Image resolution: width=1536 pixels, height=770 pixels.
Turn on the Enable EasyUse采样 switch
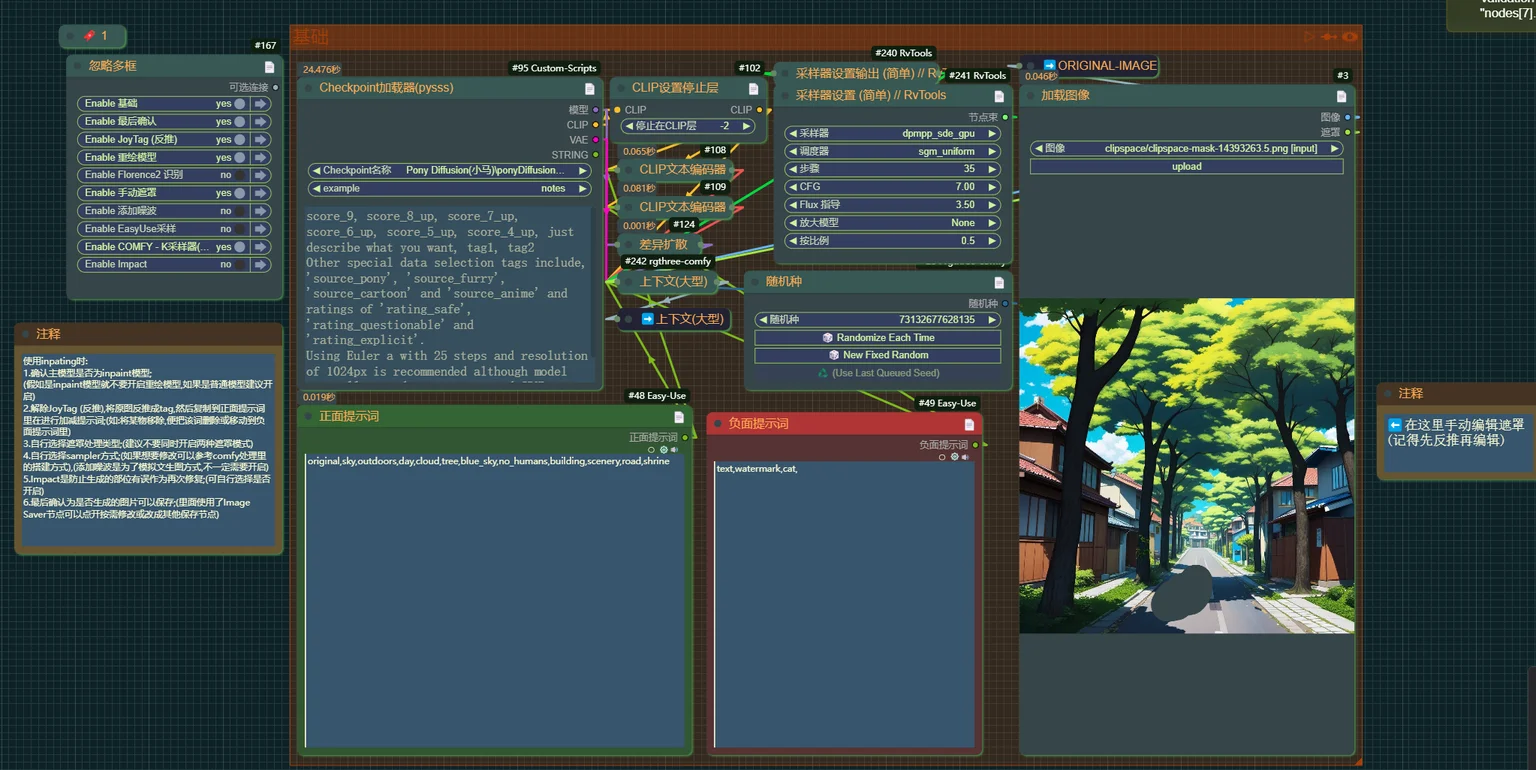click(240, 229)
